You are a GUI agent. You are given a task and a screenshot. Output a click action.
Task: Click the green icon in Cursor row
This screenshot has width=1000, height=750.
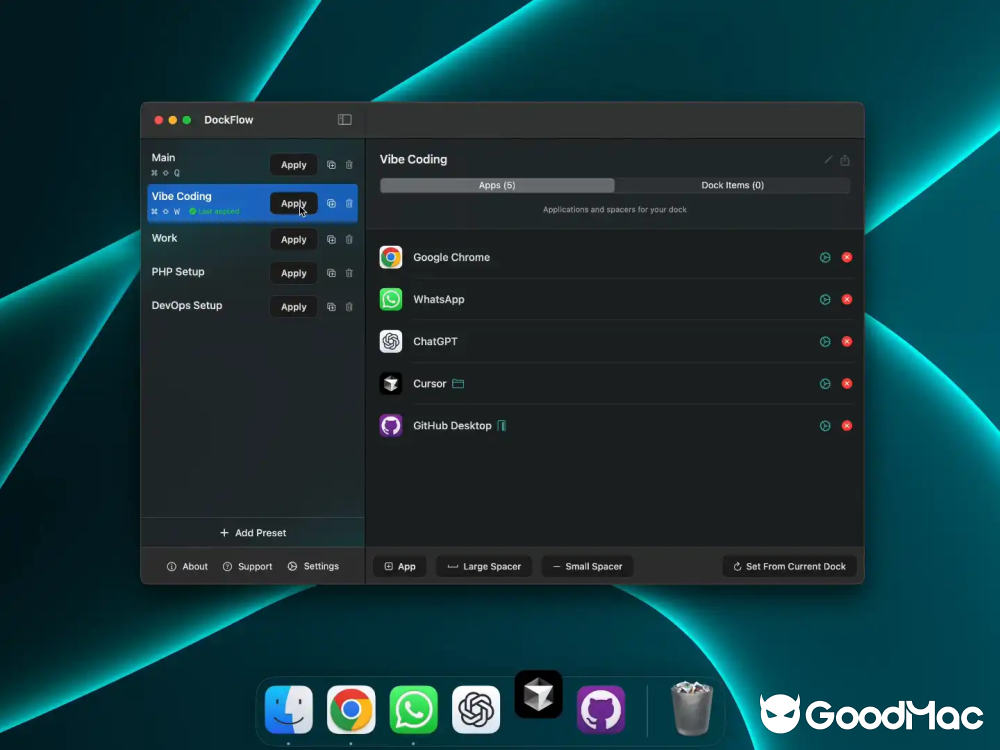pyautogui.click(x=825, y=384)
